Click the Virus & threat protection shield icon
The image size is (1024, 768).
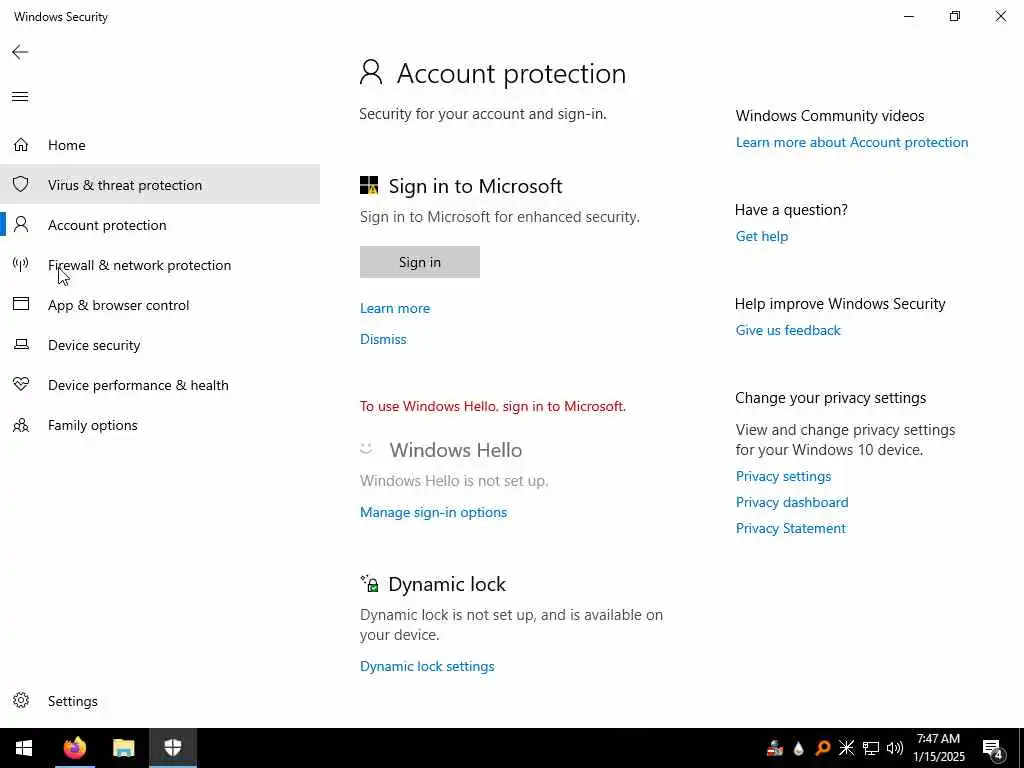[x=21, y=185]
